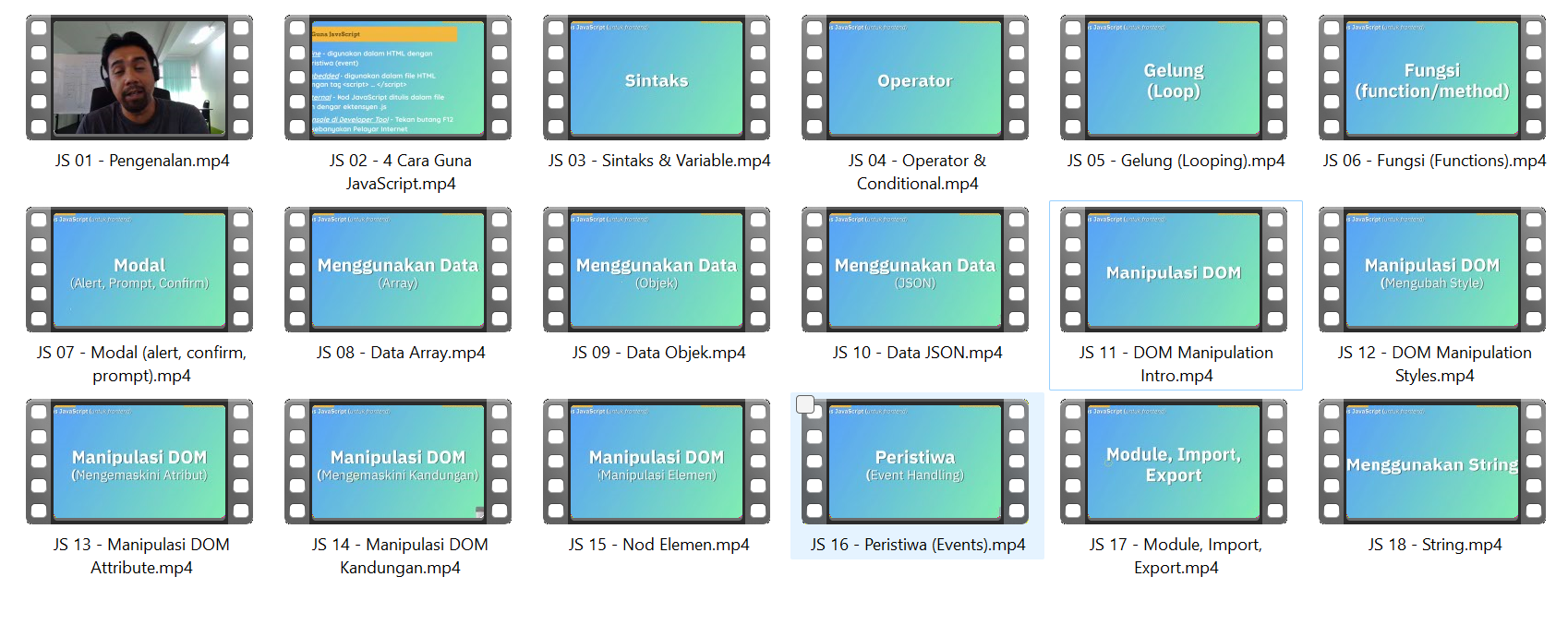Click file name JS 06 - Fungsi (Functions).mp4
Viewport: 1568px width, 625px height.
[x=1435, y=161]
